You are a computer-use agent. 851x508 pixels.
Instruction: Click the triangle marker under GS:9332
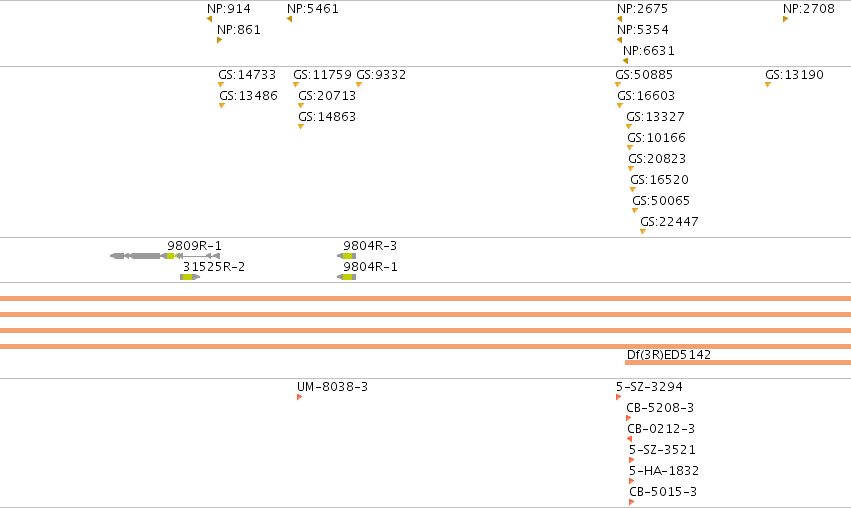(359, 85)
